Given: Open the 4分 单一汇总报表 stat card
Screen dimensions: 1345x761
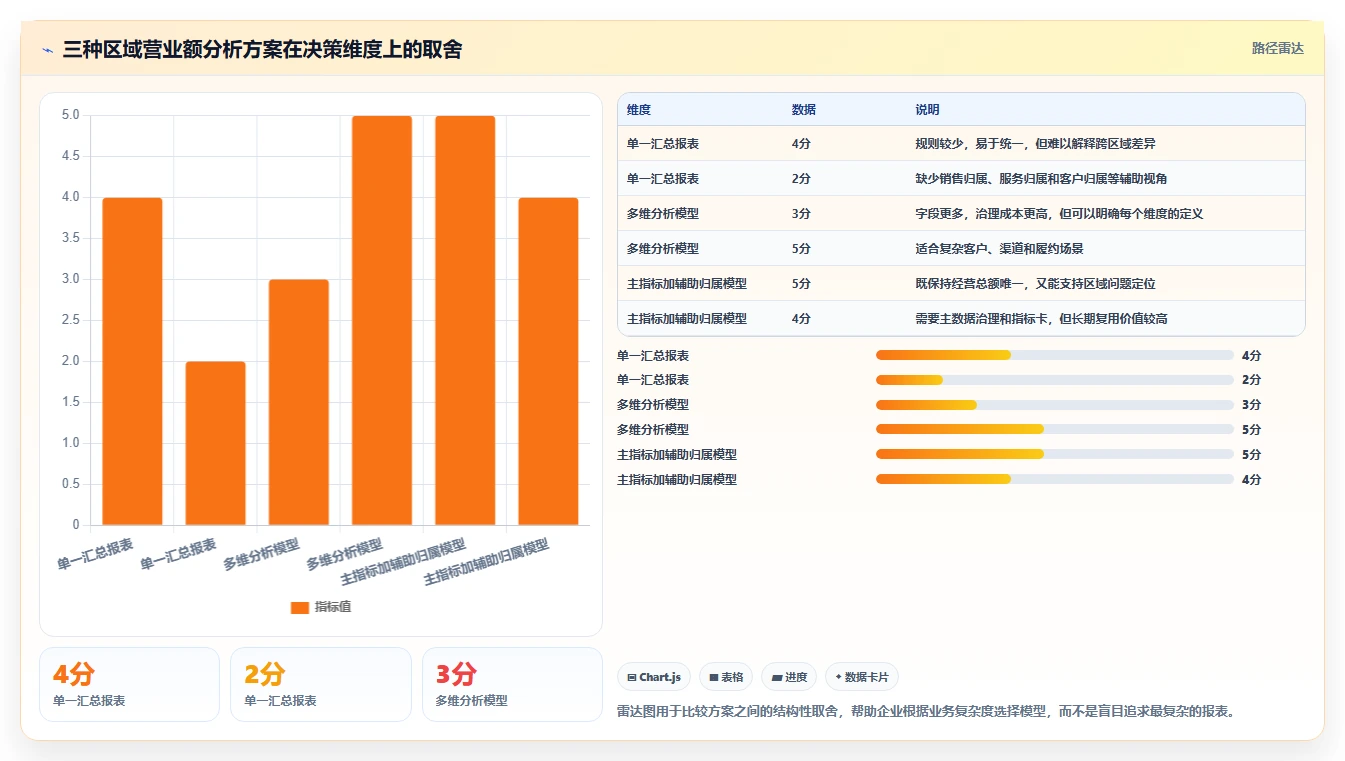Looking at the screenshot, I should point(129,684).
